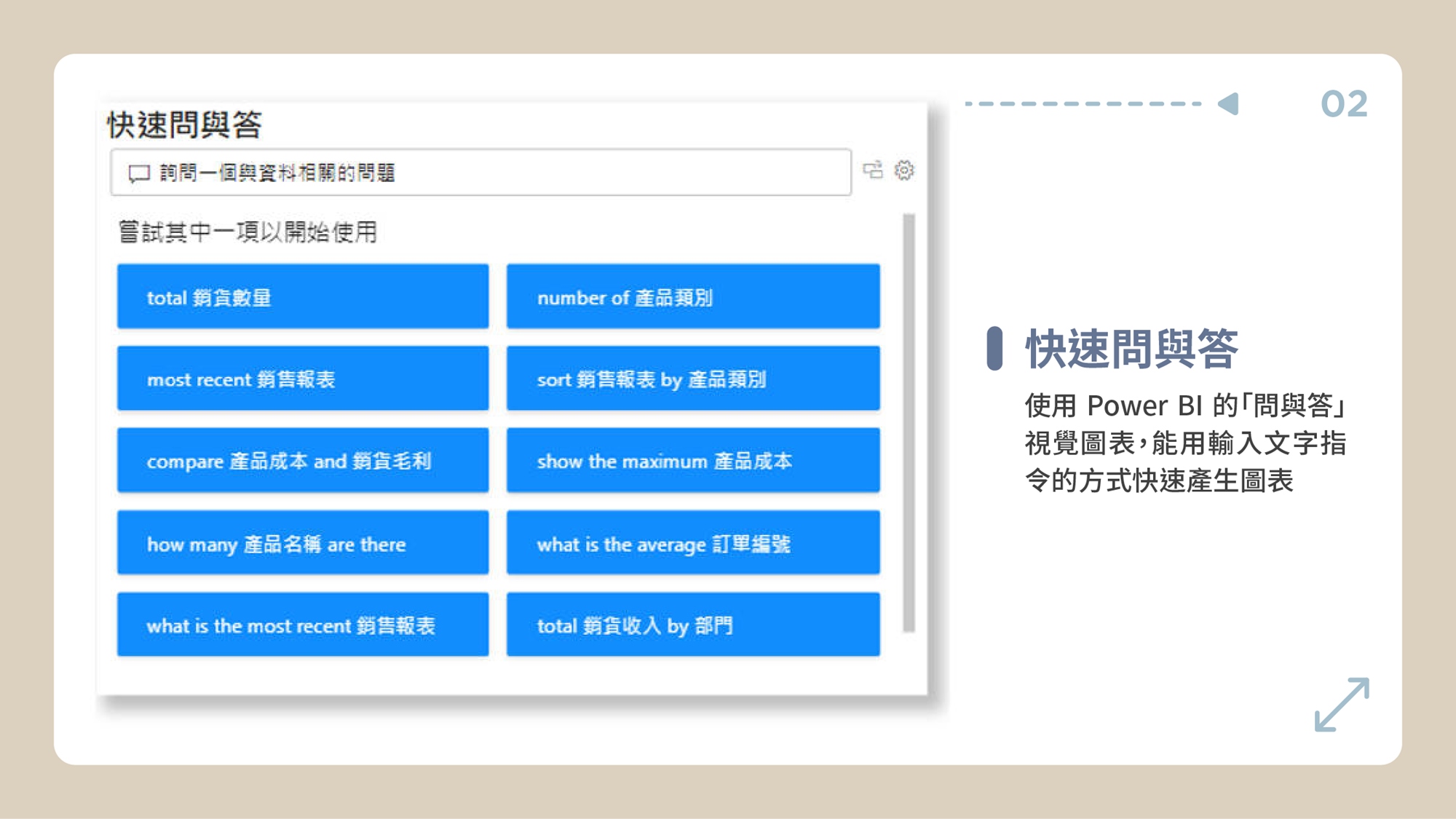Click 'what is the most recent 銷售報表' suggestion
This screenshot has height=819, width=1456.
[x=303, y=625]
